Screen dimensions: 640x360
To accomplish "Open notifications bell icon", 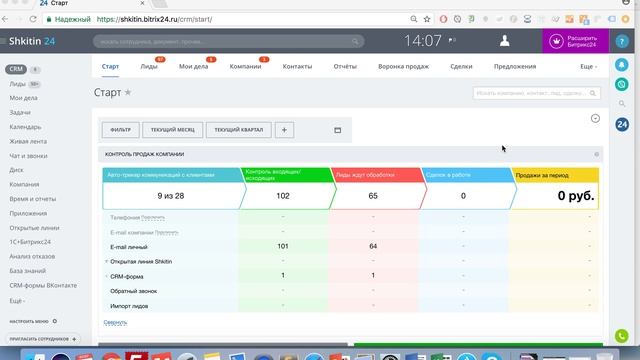I will click(622, 65).
